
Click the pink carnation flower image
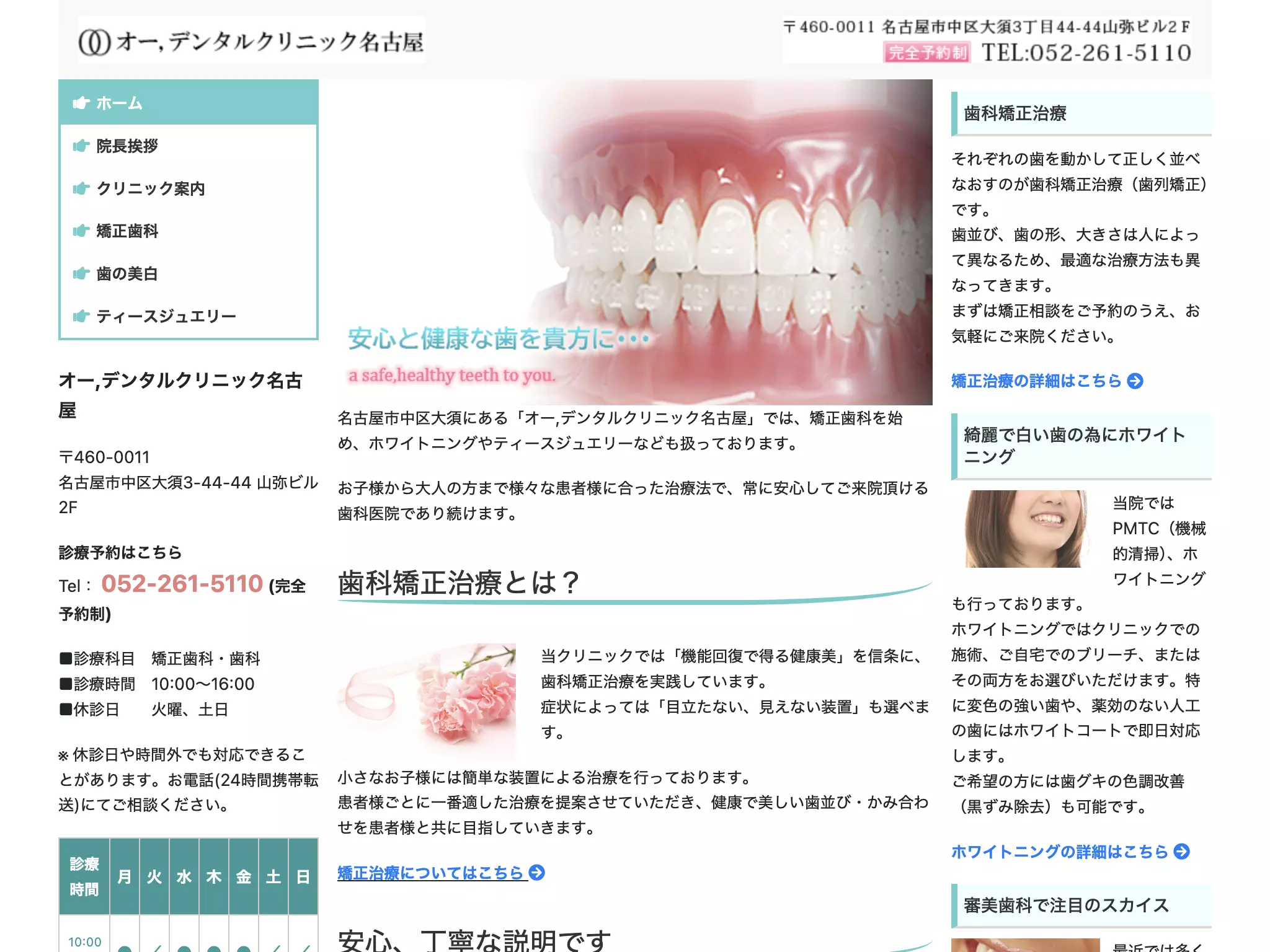click(427, 701)
